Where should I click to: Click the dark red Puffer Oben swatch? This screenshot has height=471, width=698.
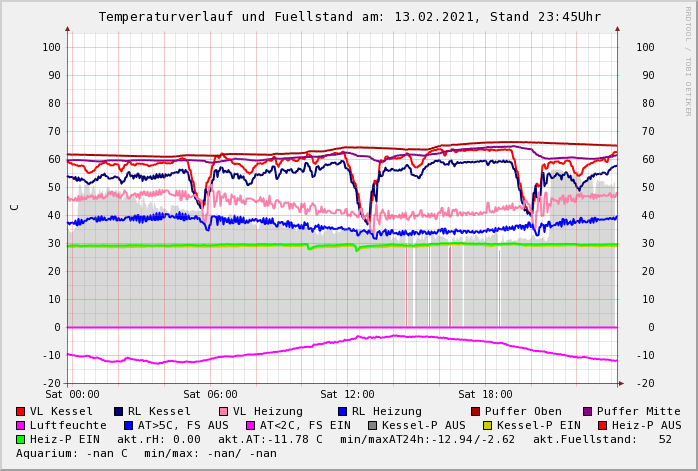[476, 411]
